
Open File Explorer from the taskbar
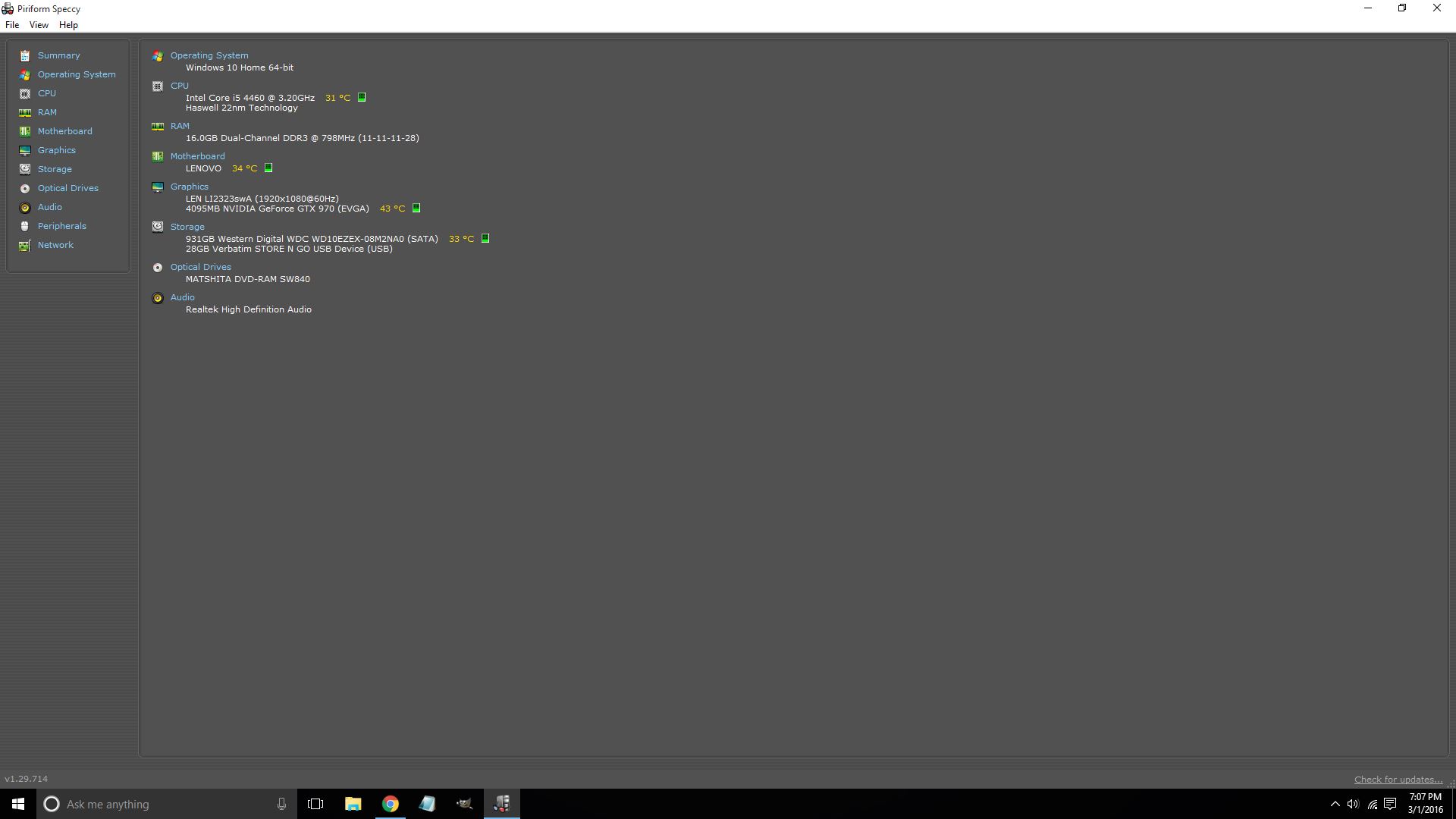click(x=353, y=804)
